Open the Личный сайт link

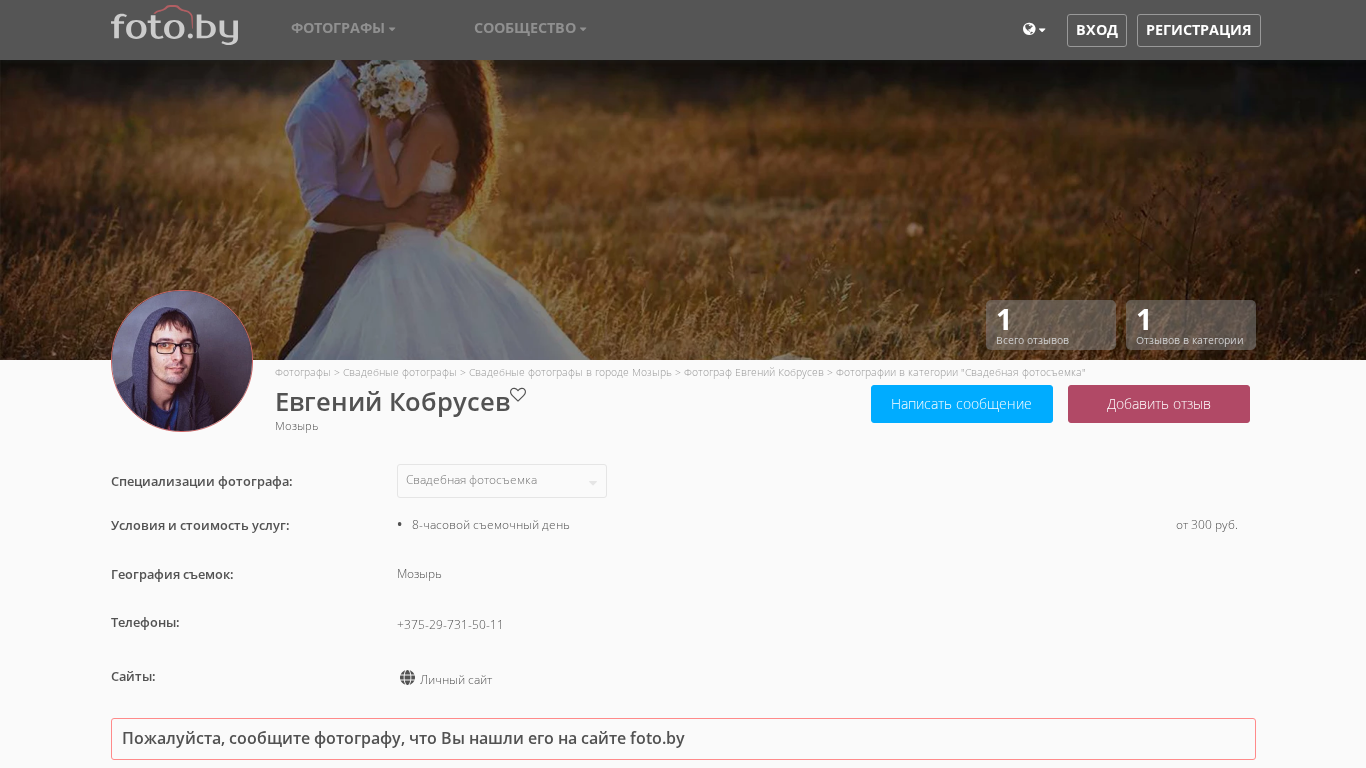click(x=456, y=680)
